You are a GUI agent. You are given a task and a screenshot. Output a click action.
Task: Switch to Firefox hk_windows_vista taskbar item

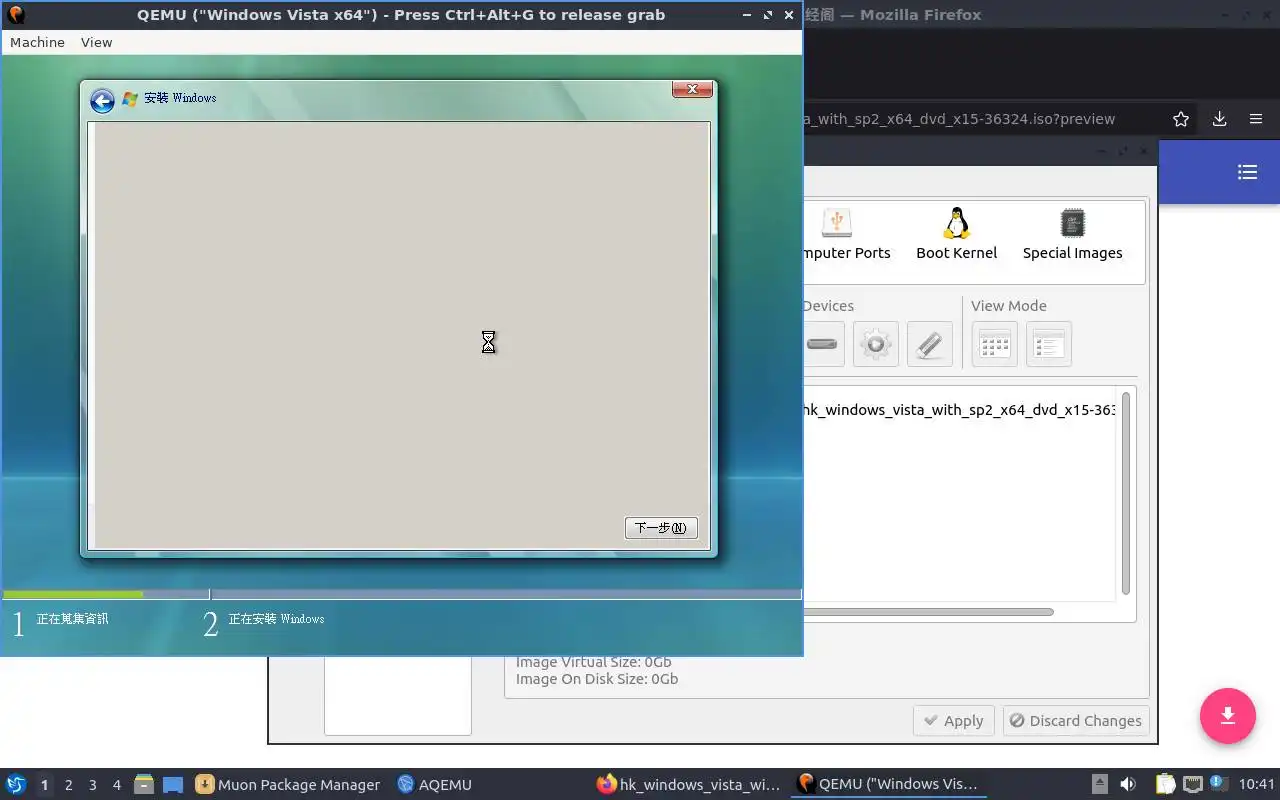pos(688,785)
